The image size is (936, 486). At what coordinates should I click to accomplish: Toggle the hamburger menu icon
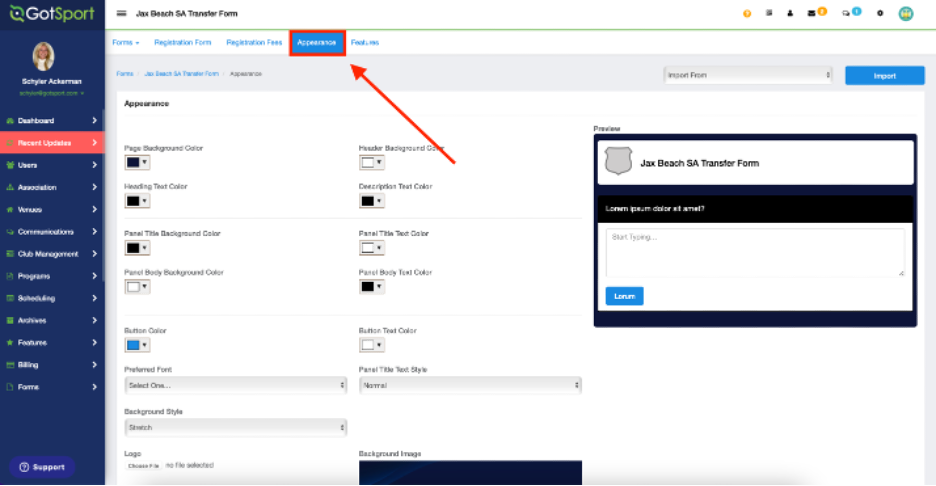(121, 13)
